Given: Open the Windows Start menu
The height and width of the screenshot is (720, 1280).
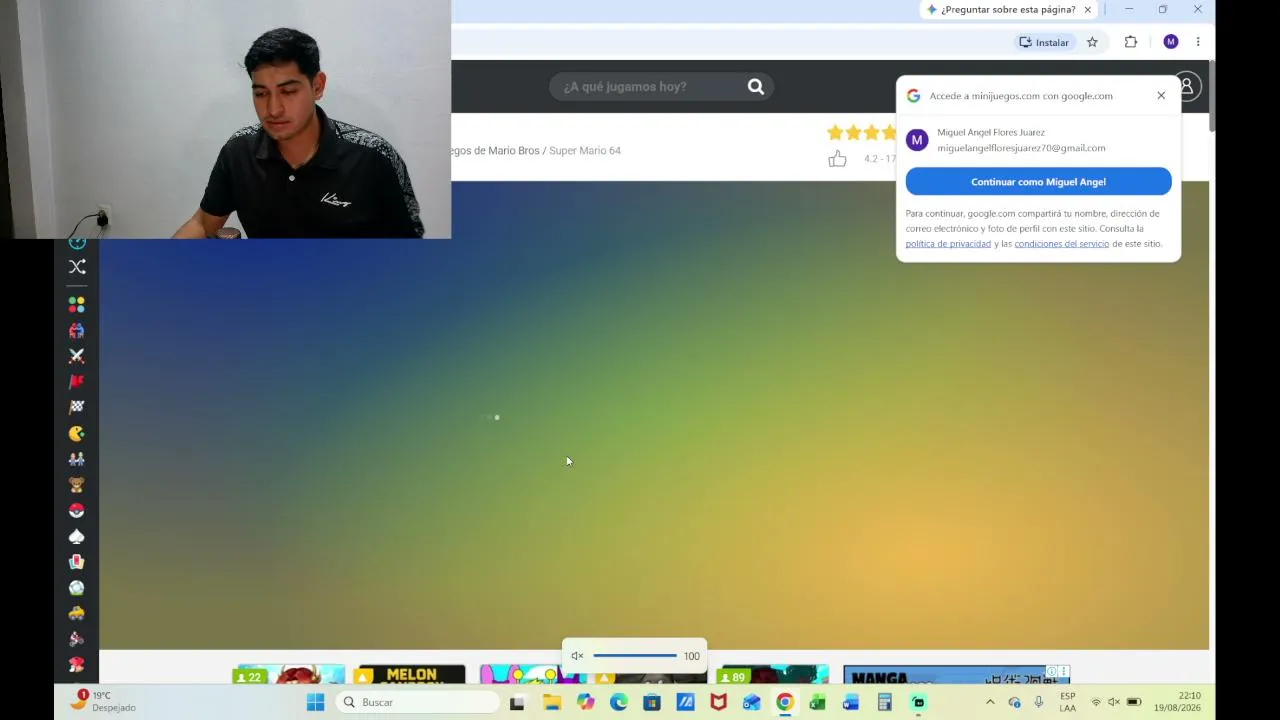Looking at the screenshot, I should [x=316, y=702].
